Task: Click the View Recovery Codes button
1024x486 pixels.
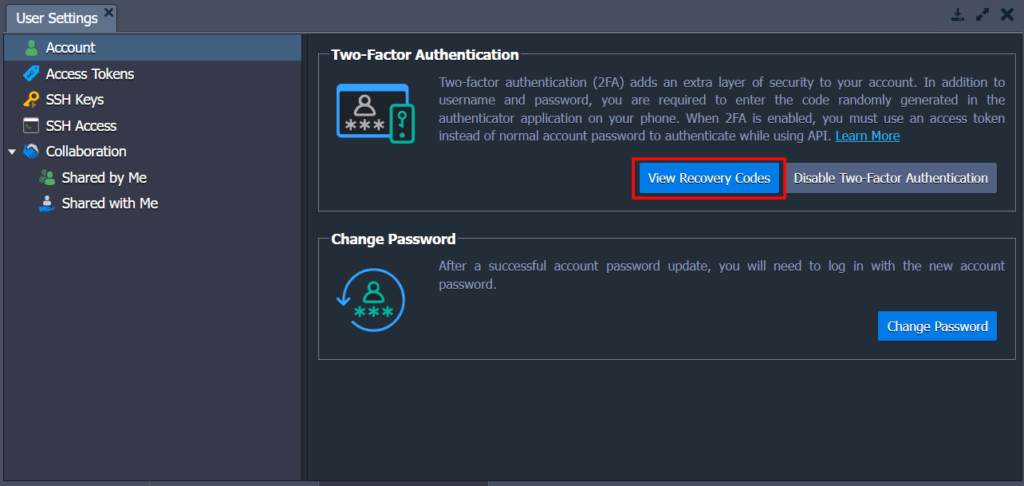Action: 709,178
